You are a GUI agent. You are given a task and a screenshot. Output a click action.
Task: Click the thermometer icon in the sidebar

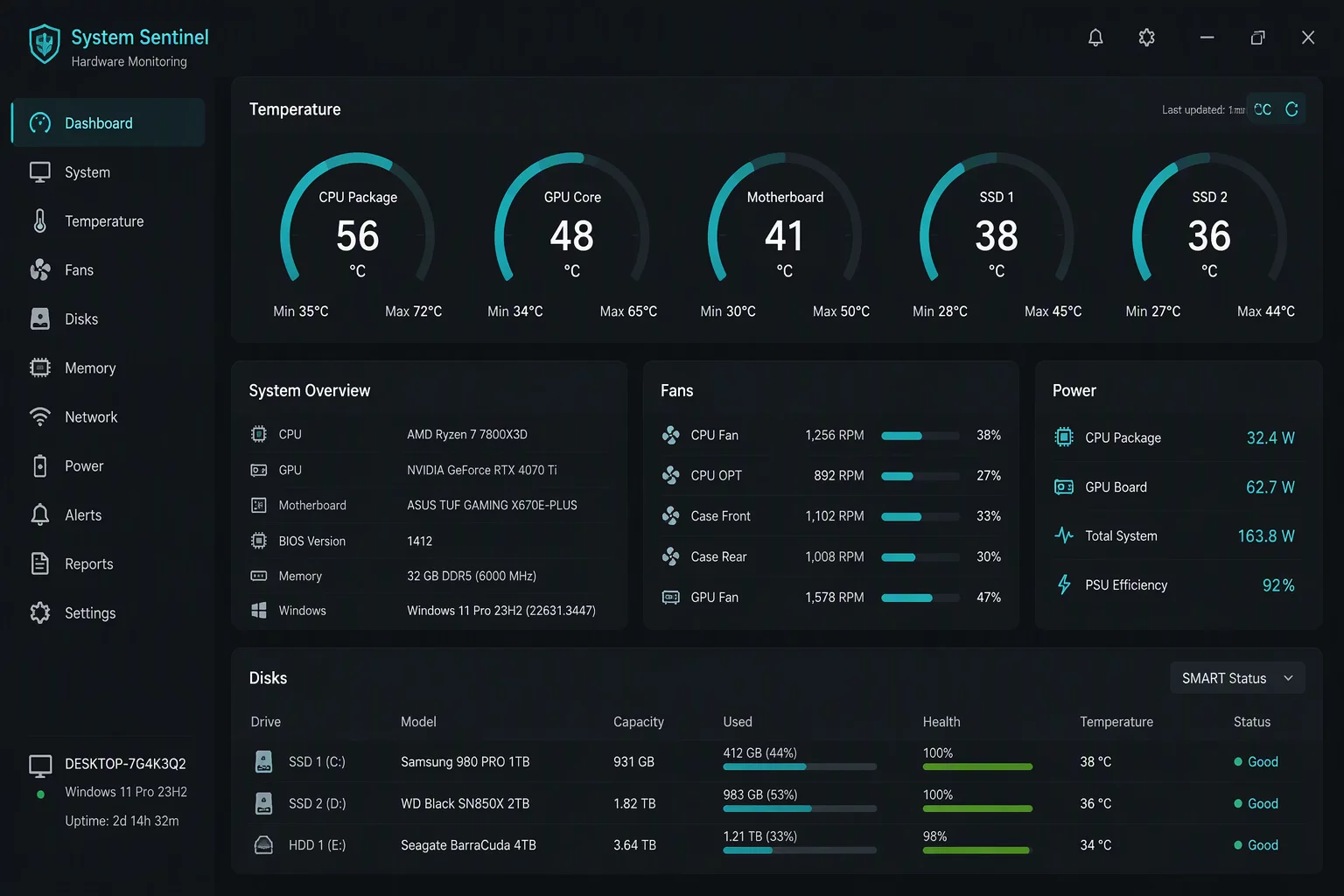pyautogui.click(x=40, y=221)
